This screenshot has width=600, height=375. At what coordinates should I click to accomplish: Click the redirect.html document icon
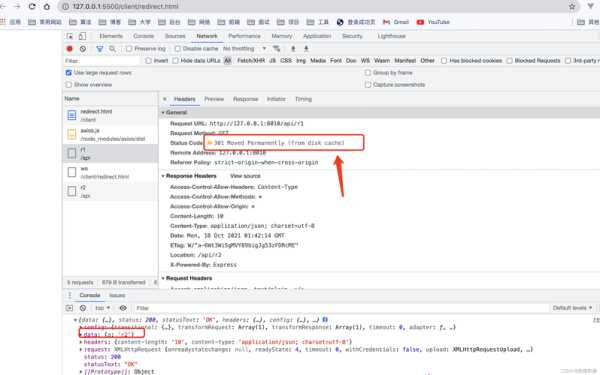point(72,115)
